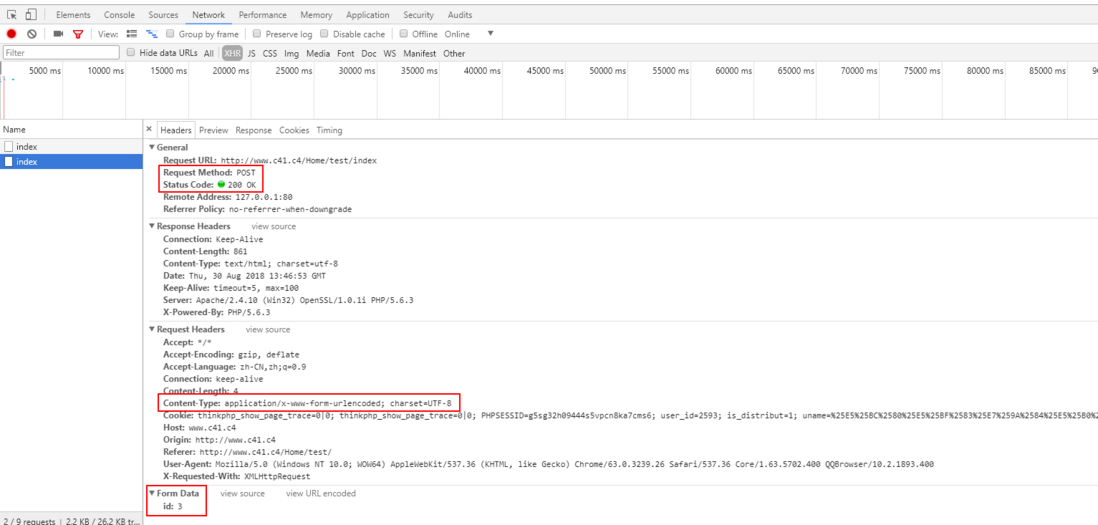This screenshot has height=525, width=1098.
Task: Click view source beside Request Headers
Action: (267, 329)
